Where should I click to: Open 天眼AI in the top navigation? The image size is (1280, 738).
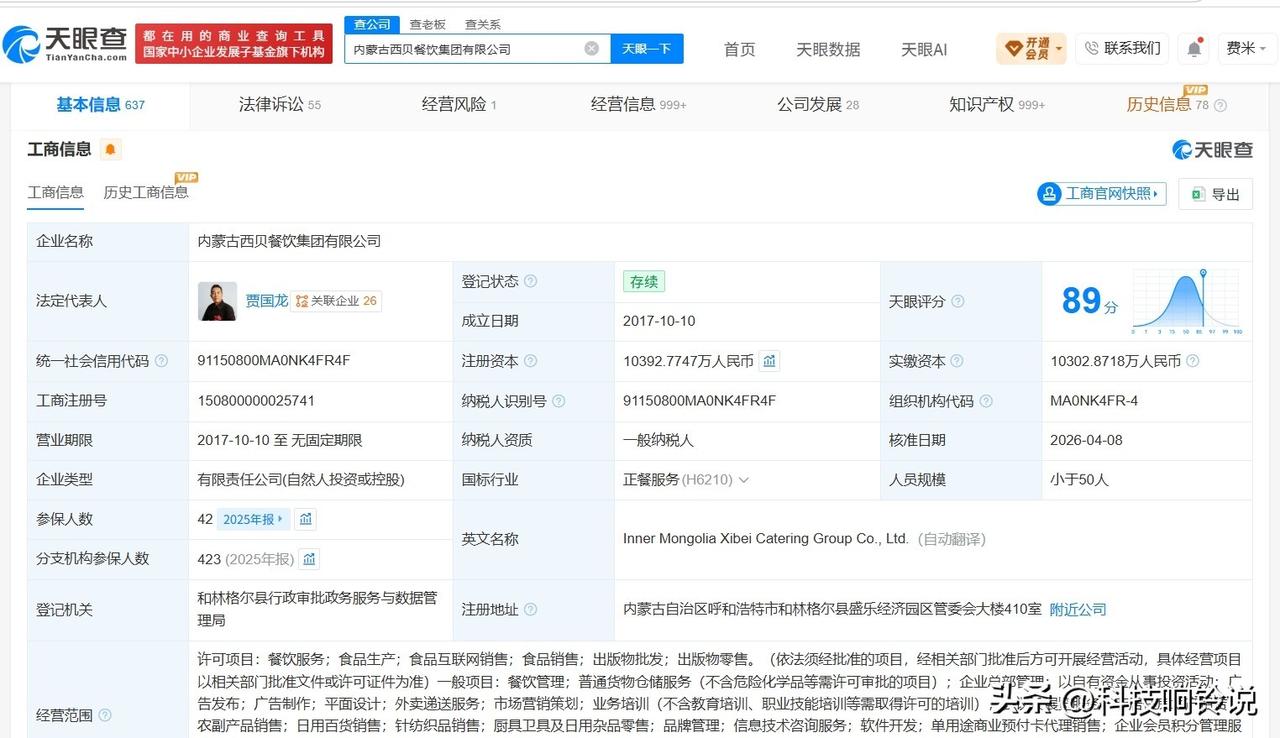tap(924, 49)
